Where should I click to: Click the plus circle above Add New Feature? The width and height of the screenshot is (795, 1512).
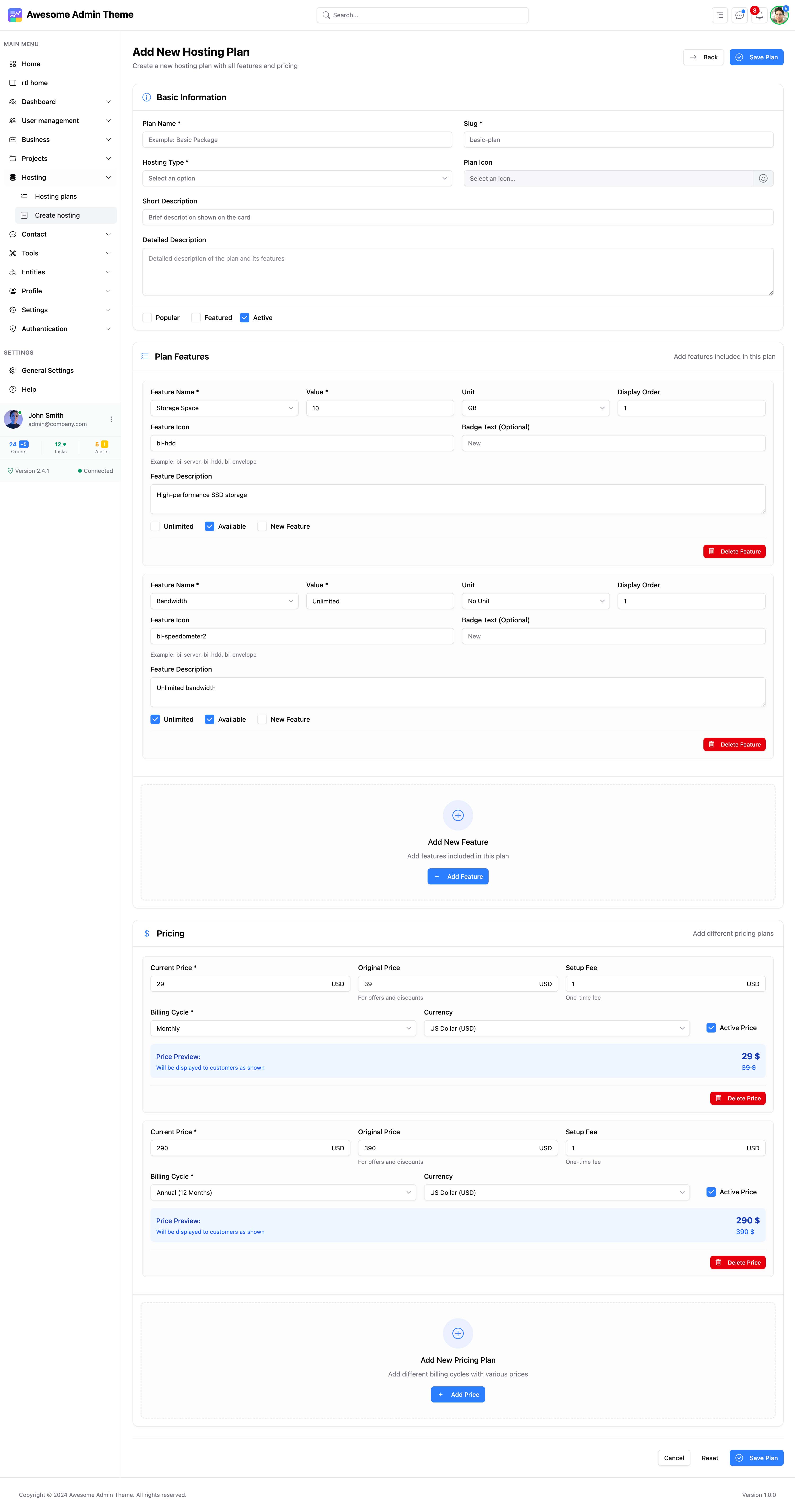tap(458, 815)
